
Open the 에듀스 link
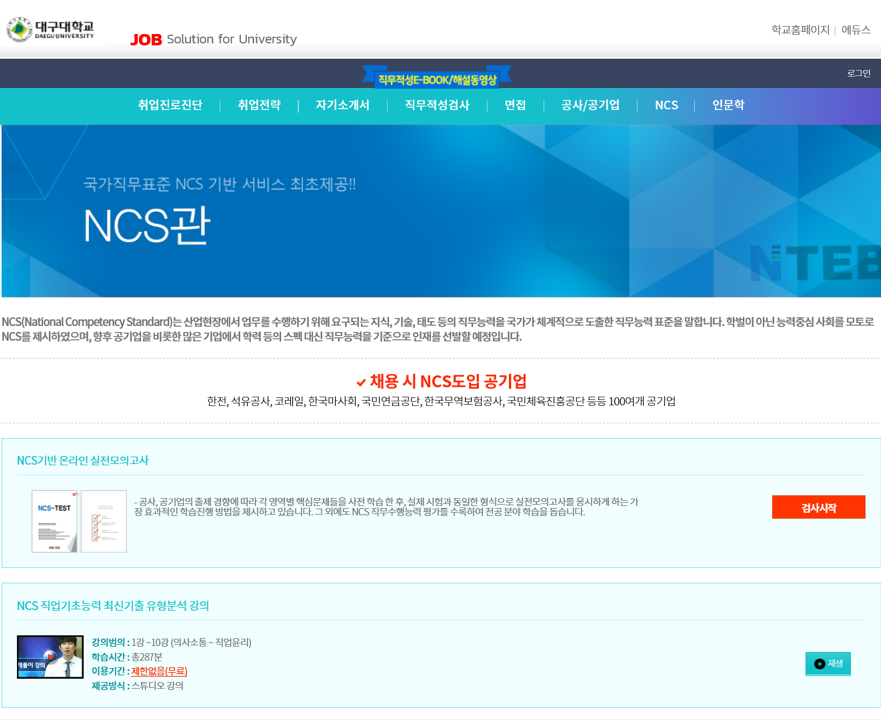pyautogui.click(x=855, y=30)
